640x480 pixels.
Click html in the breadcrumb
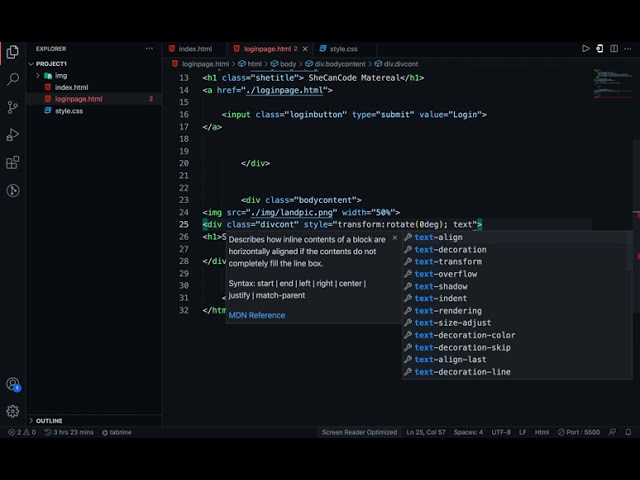[254, 64]
